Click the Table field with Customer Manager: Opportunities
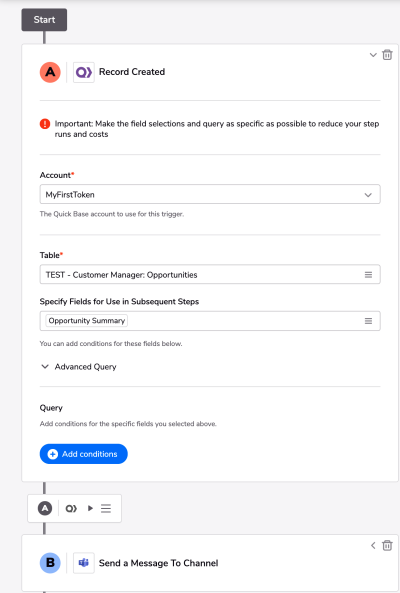This screenshot has width=400, height=593. (x=210, y=275)
